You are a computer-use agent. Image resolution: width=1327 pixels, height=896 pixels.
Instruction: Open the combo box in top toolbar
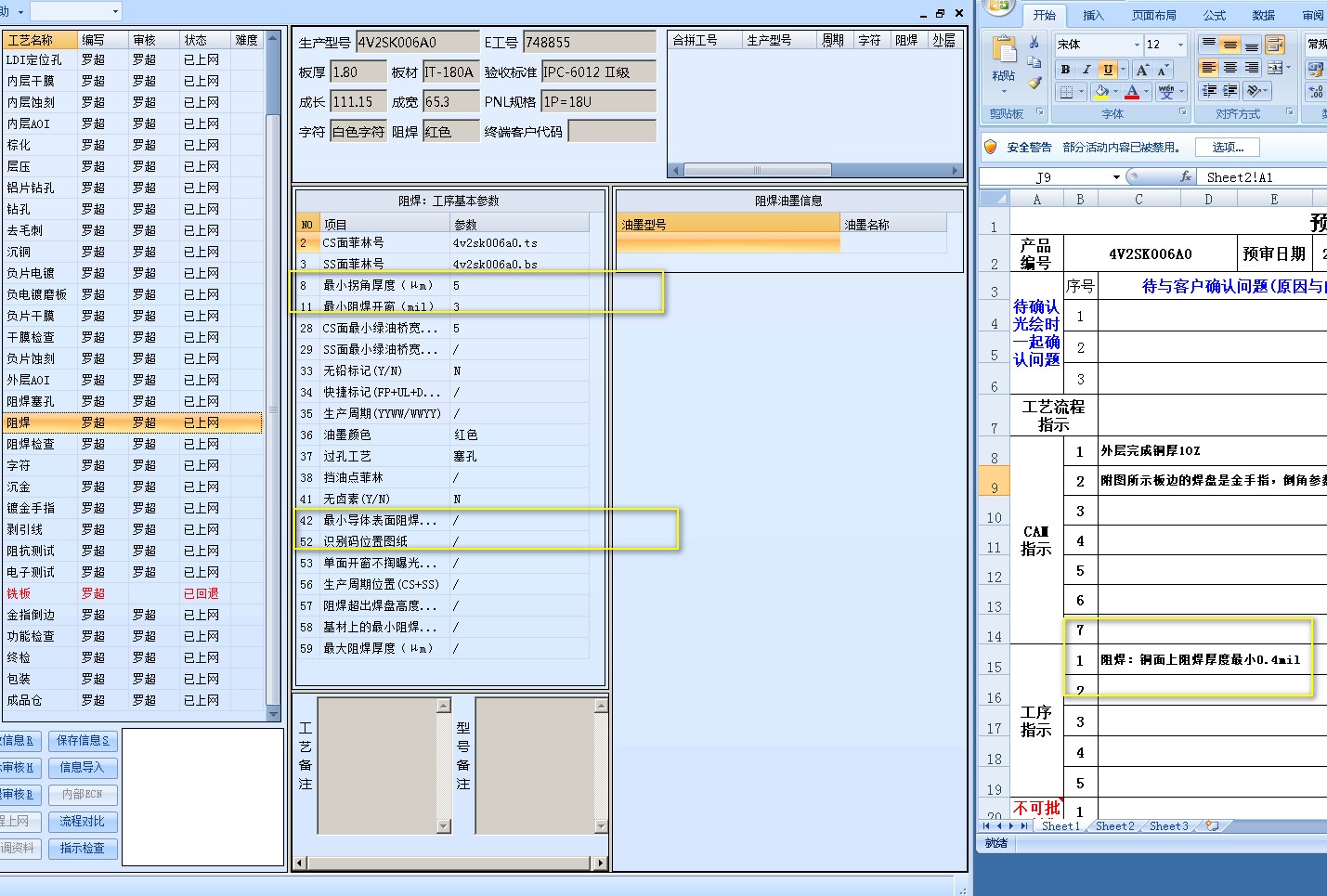click(76, 11)
